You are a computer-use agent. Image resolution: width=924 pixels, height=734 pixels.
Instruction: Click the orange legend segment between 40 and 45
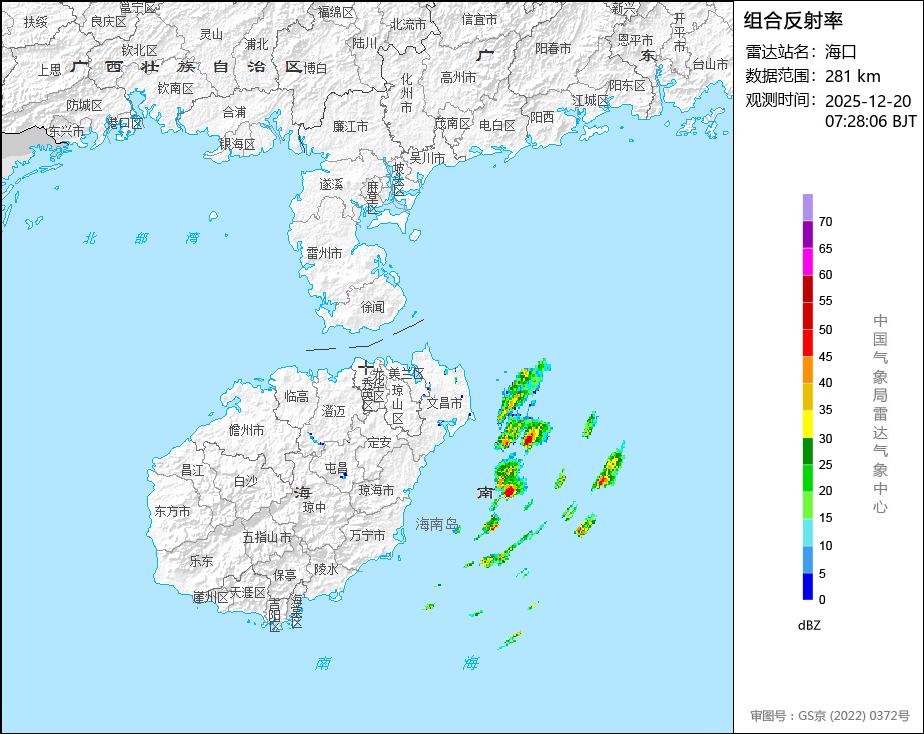808,369
